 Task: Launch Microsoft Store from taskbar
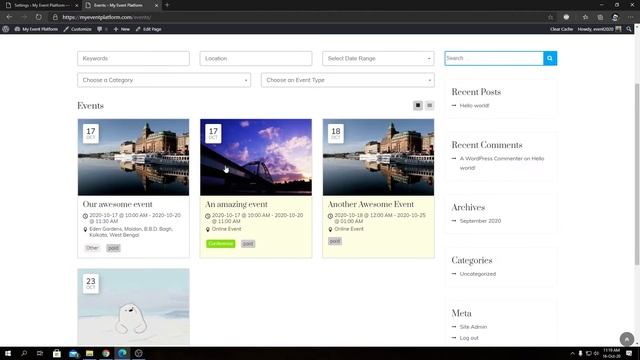click(57, 353)
